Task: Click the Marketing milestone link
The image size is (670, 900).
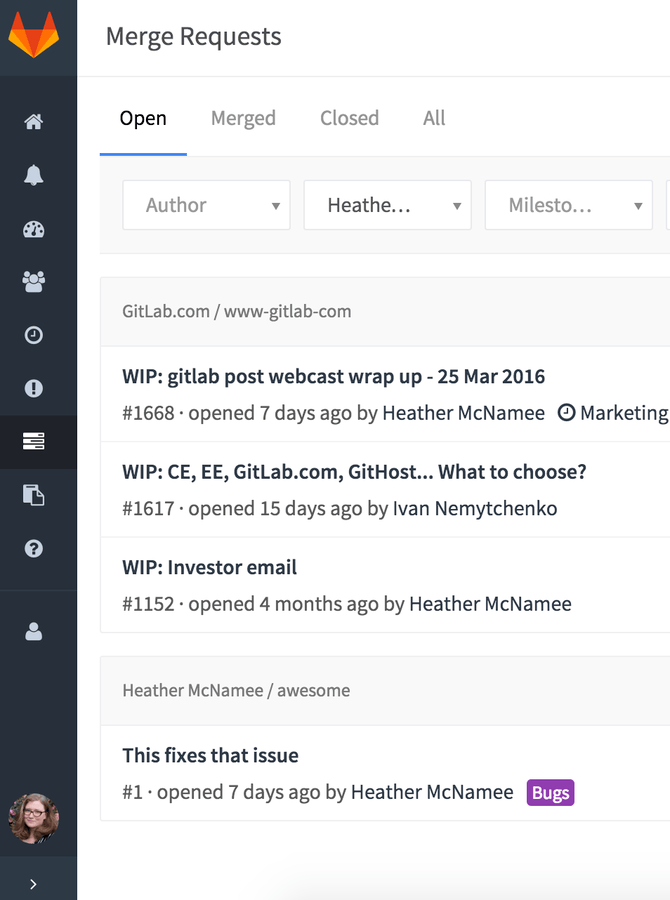Action: 625,413
